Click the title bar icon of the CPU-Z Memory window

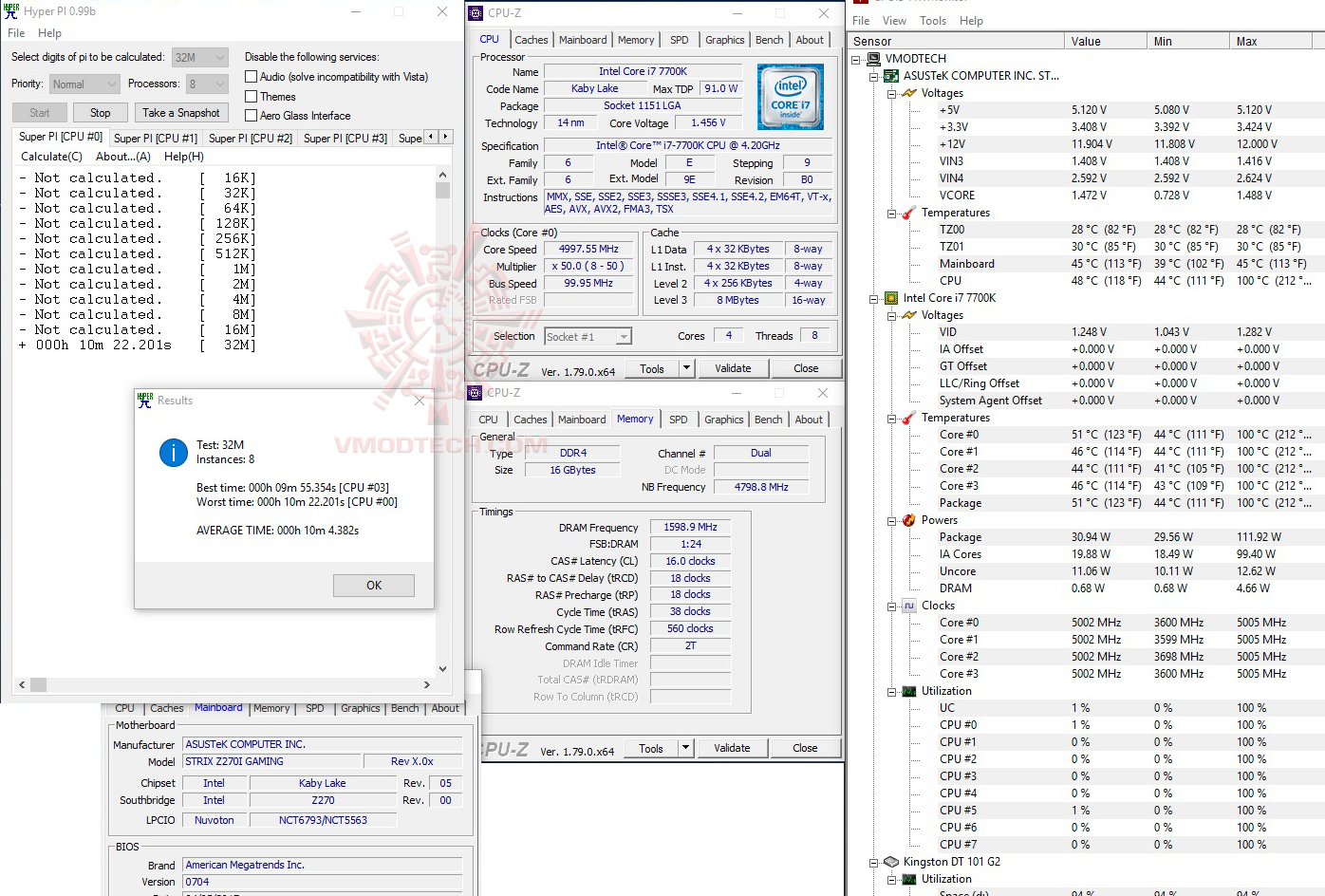pyautogui.click(x=476, y=393)
